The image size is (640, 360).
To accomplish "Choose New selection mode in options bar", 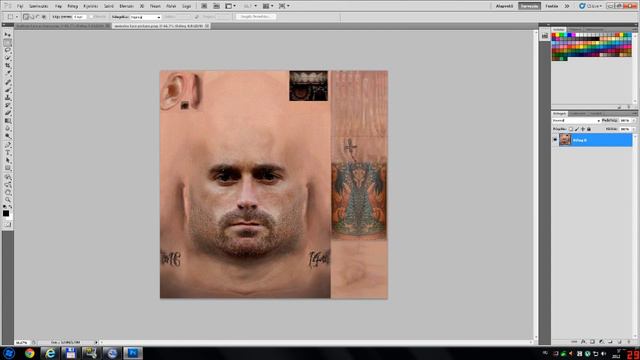I will 26,17.
